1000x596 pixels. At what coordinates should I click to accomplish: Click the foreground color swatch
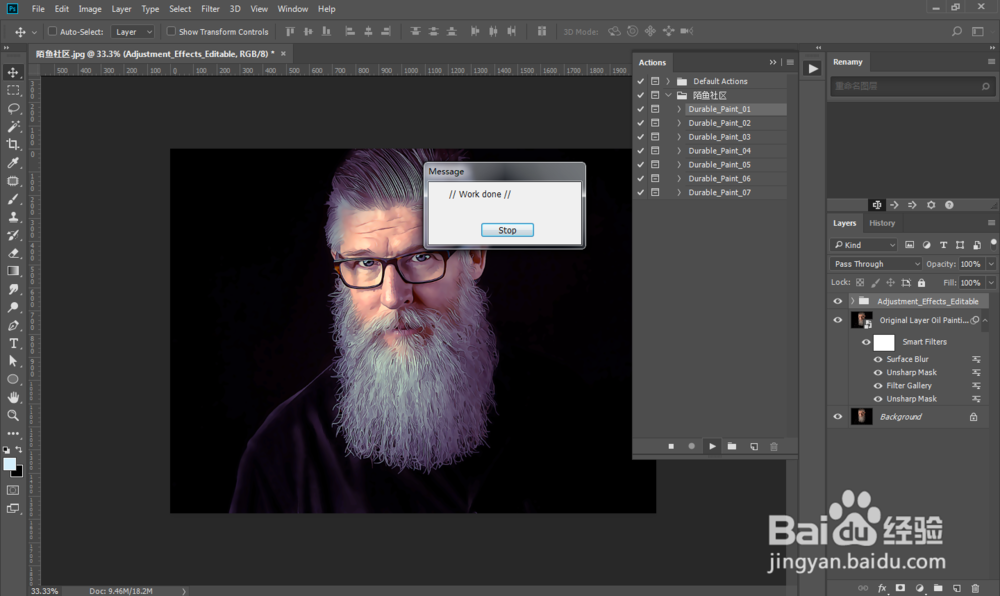click(x=10, y=464)
